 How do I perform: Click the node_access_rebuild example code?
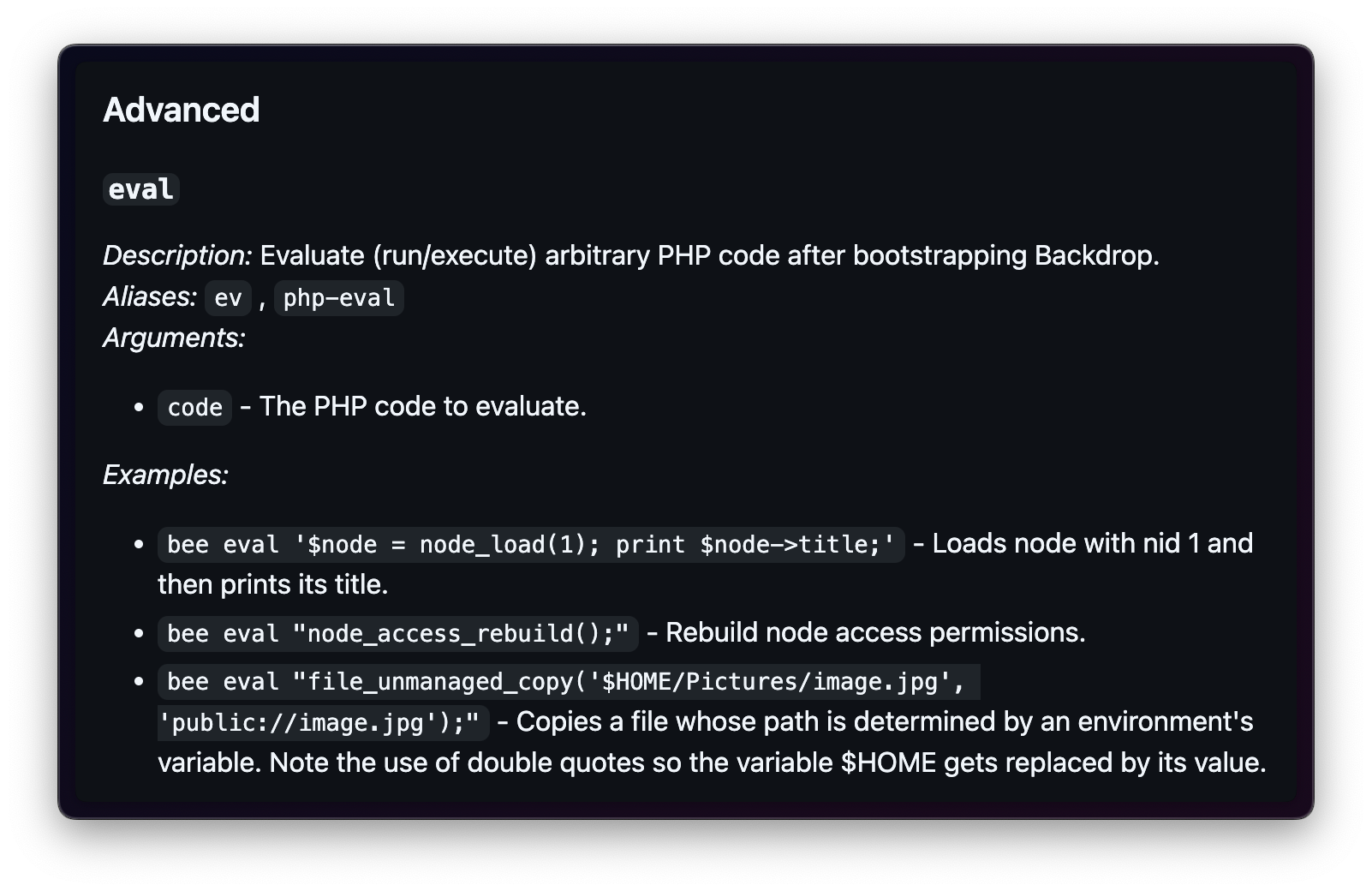(x=398, y=633)
